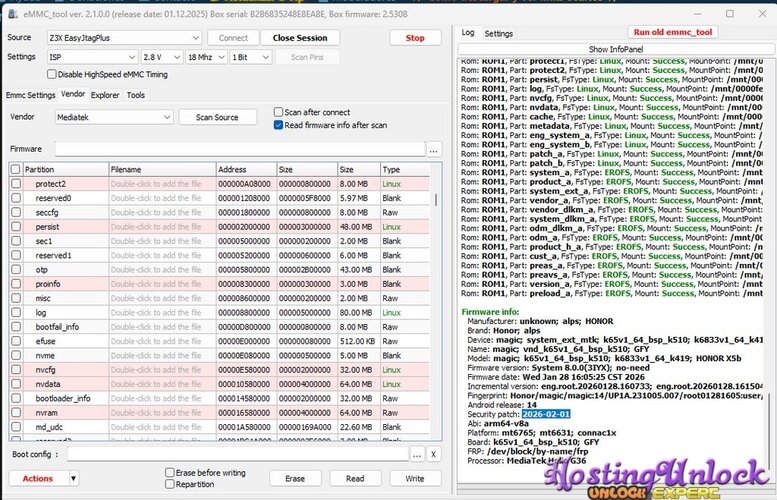This screenshot has height=500, width=777.
Task: Click the Connect button
Action: click(x=233, y=38)
